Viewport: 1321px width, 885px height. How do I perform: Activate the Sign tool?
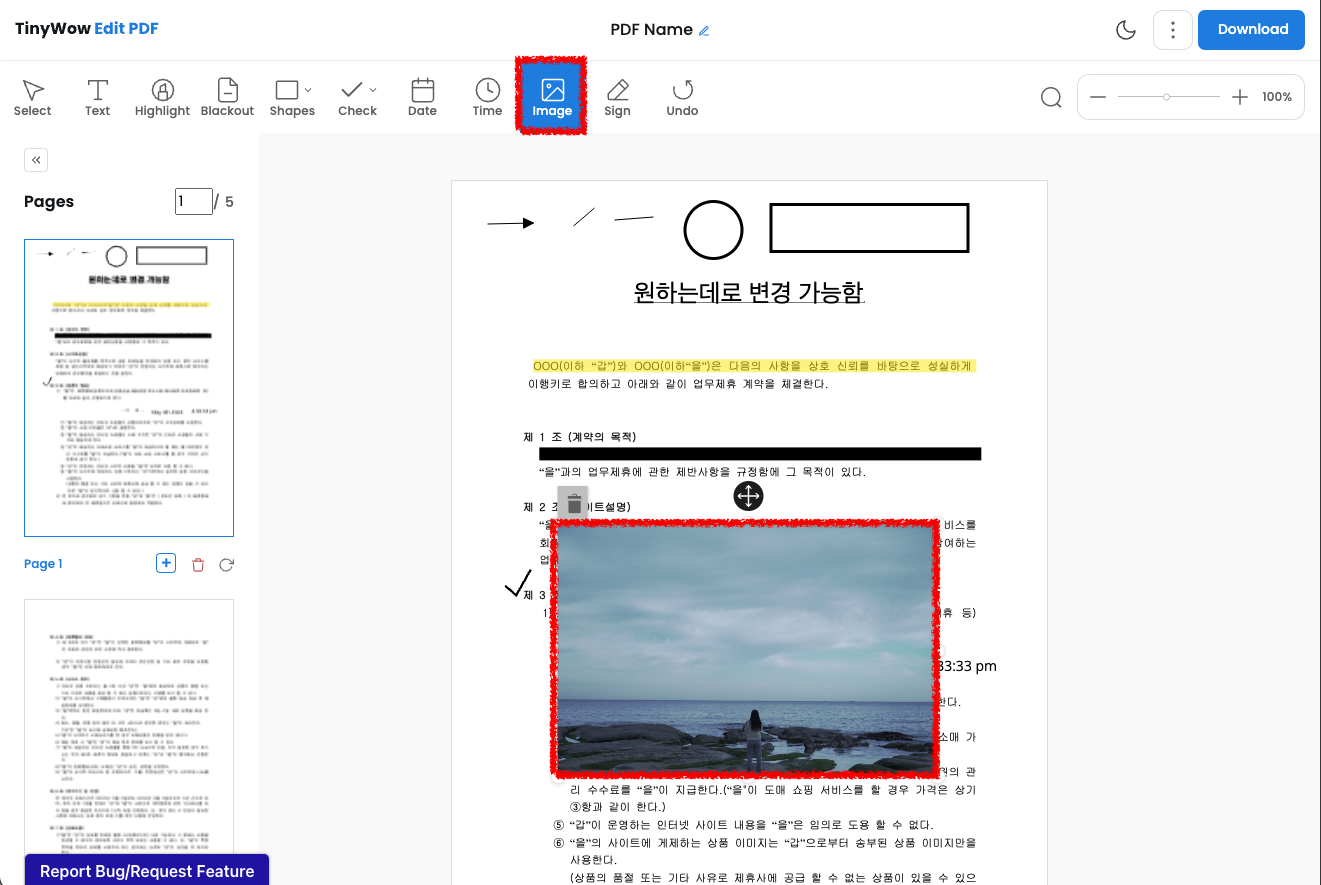click(618, 96)
